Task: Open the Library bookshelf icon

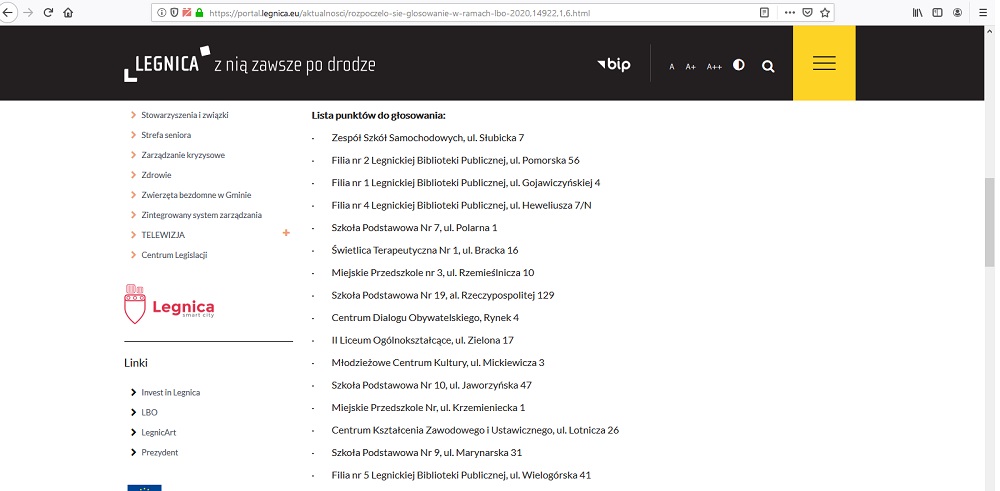Action: [917, 12]
